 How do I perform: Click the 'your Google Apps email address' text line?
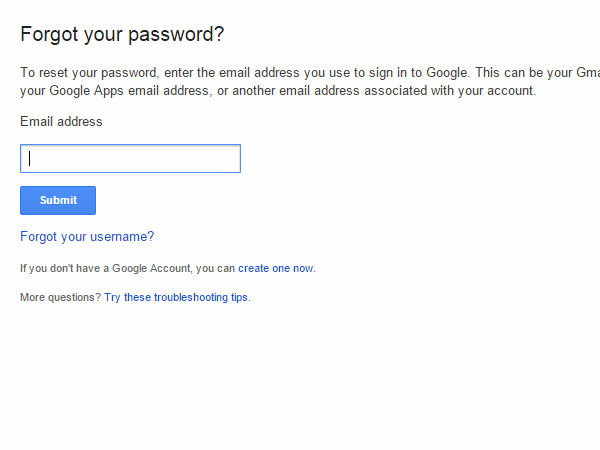(x=278, y=91)
